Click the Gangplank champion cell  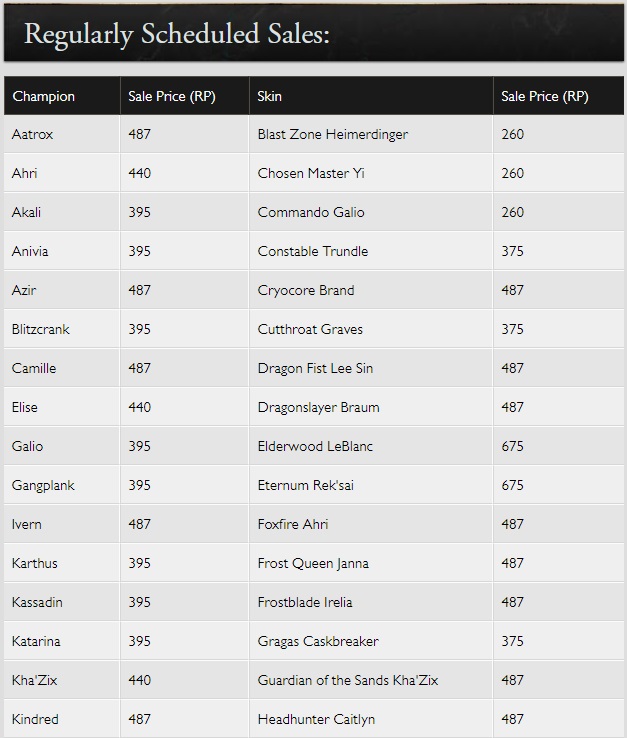(43, 485)
